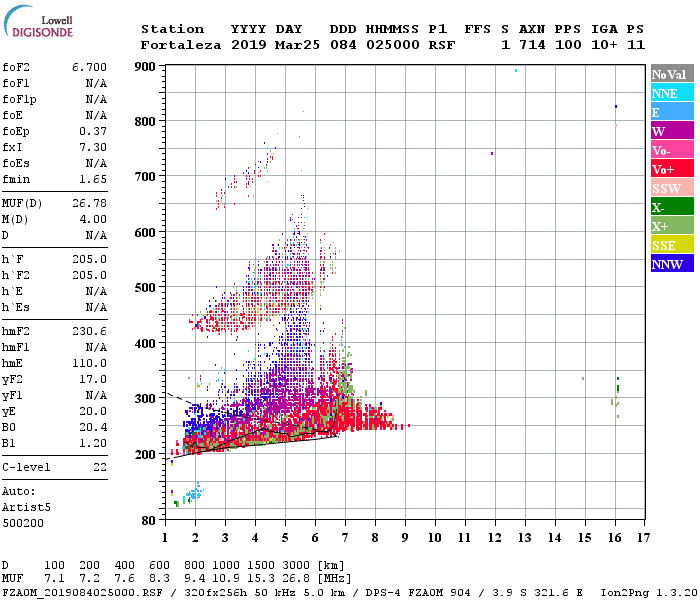Click the foF1 N/A value
Screen dimensions: 700x600
(96, 83)
